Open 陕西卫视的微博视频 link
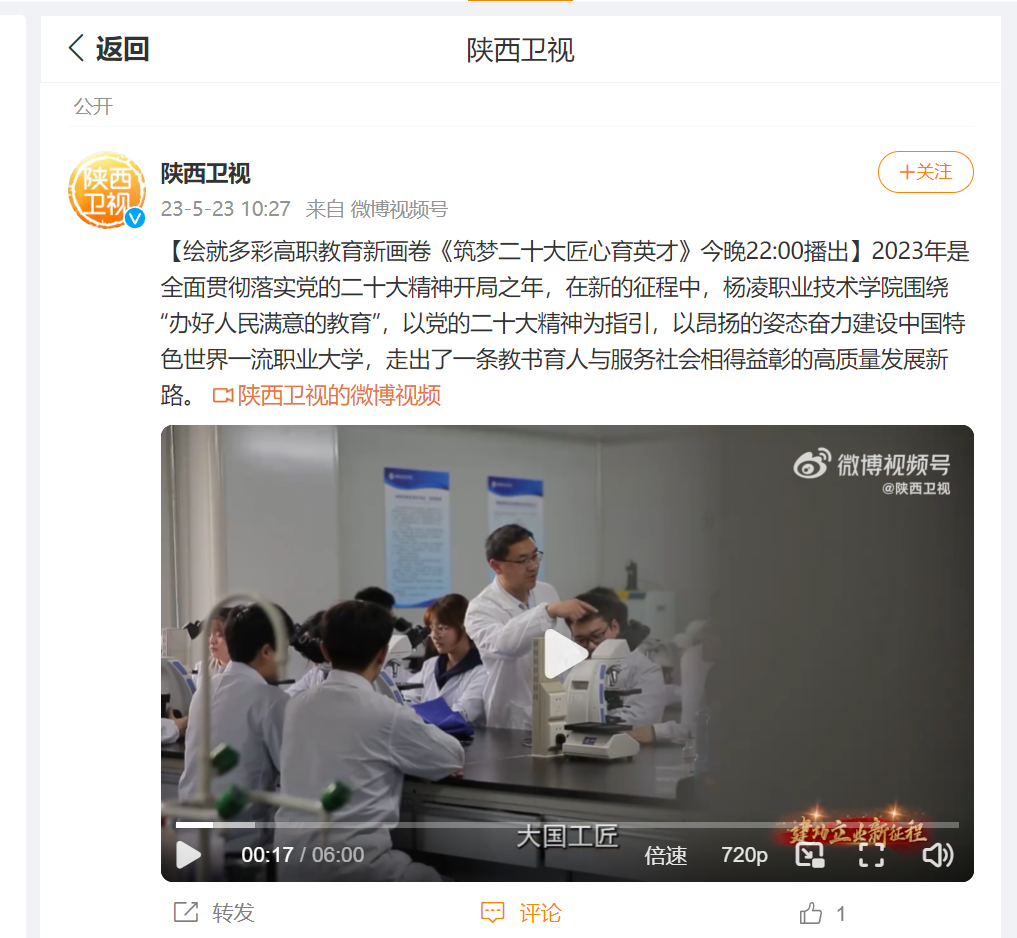Viewport: 1017px width, 938px height. [327, 395]
